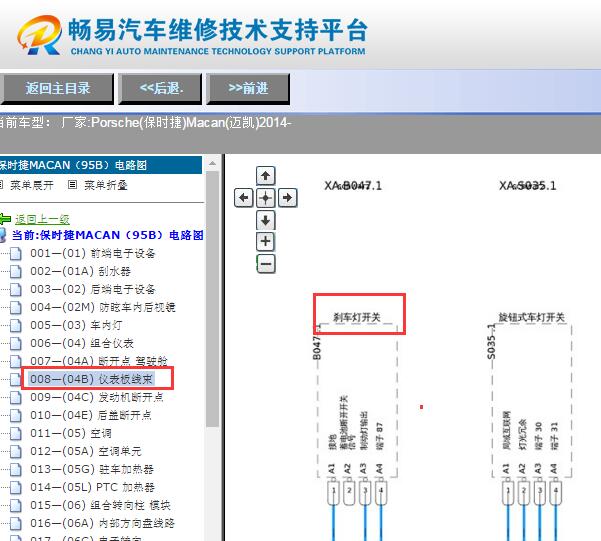Click document icon beside 013 驻车加热器

(16, 470)
